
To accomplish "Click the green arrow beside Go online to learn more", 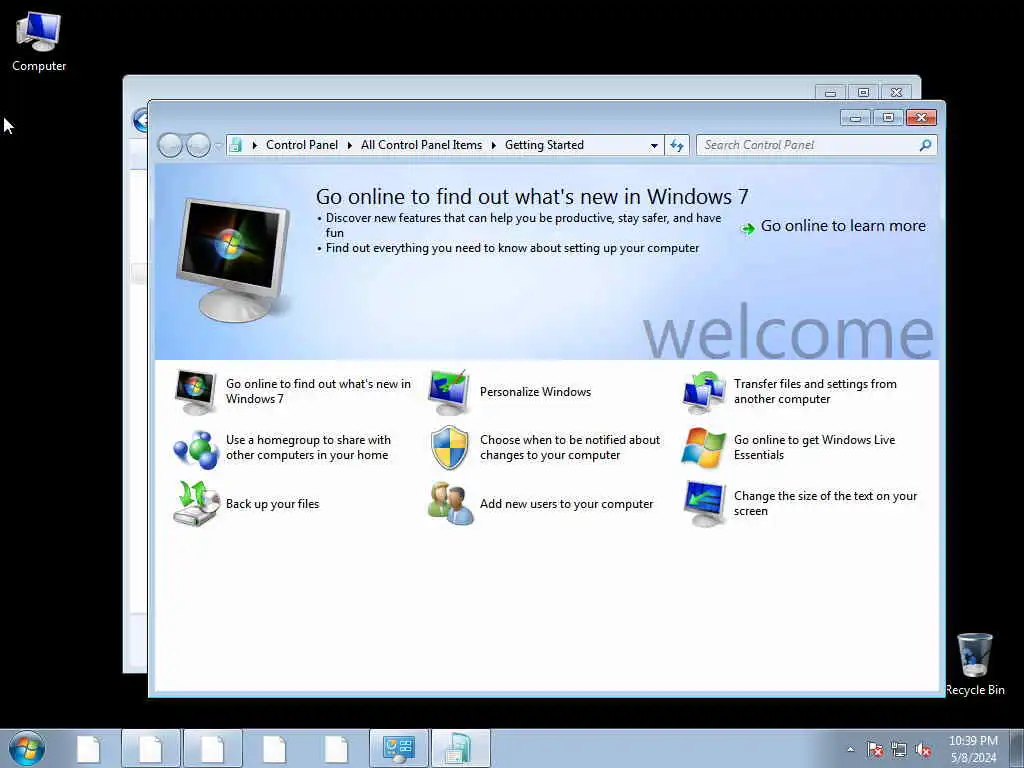I will [x=748, y=228].
